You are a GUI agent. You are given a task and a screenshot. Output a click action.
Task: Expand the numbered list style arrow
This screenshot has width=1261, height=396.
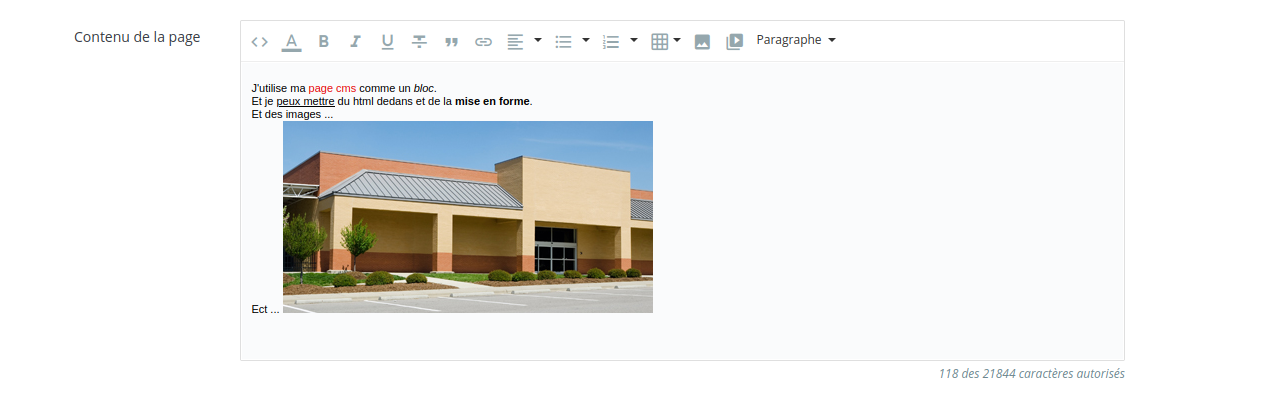[634, 40]
